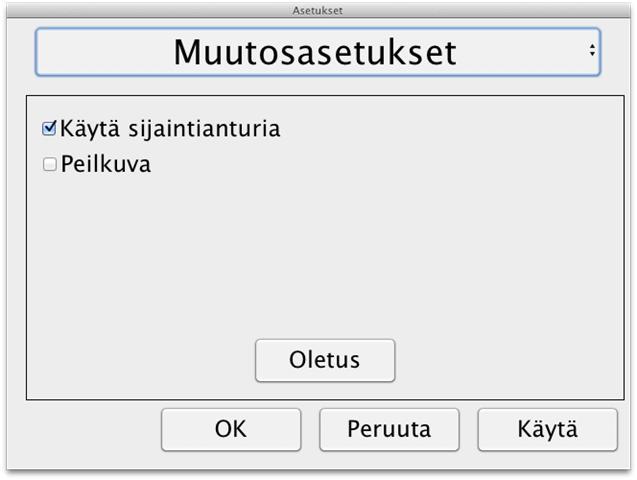Cancel changes with the Peruuta button
637x480 pixels.
coord(389,430)
